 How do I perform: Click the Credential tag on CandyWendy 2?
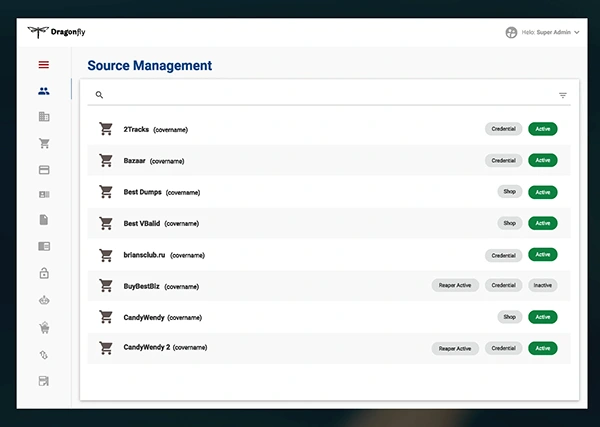504,348
